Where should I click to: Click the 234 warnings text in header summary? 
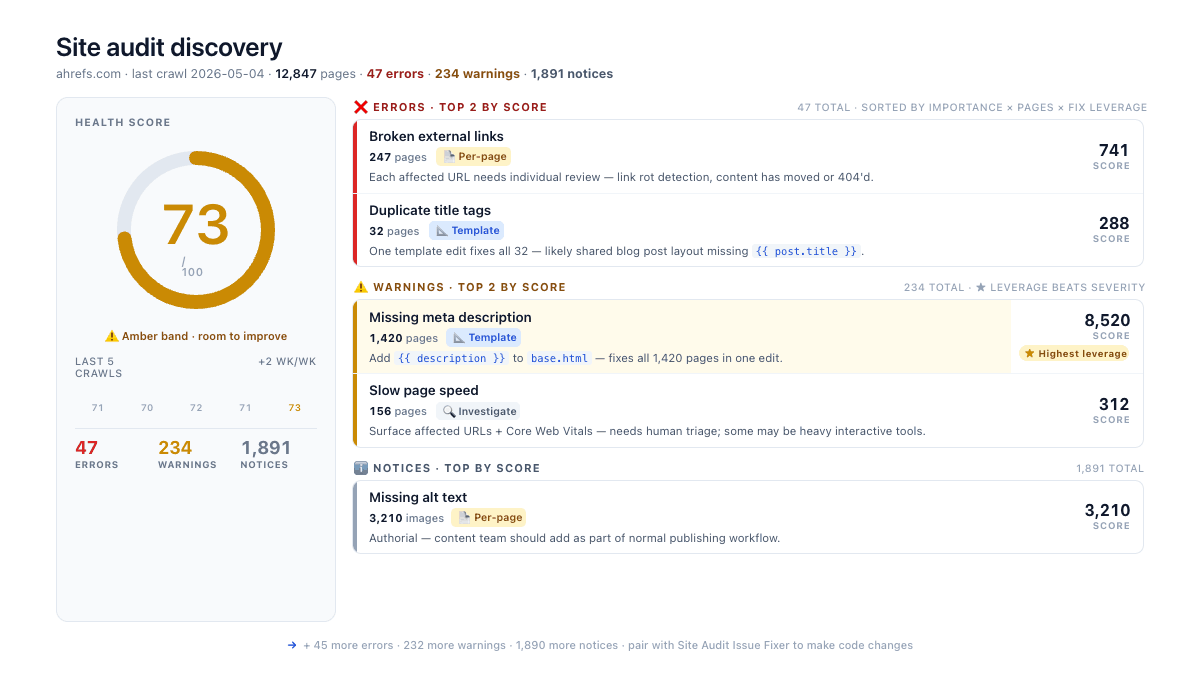coord(477,74)
